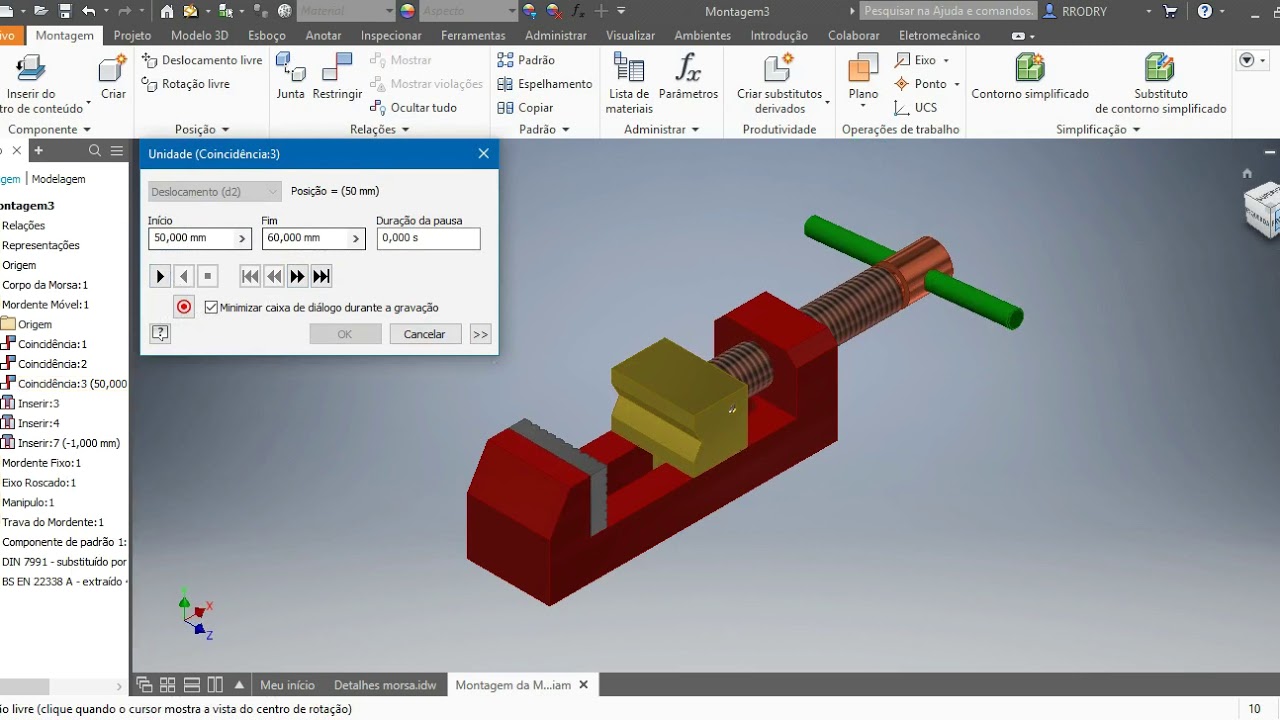Open Lista de materiais
Screen dimensions: 1280x720
tap(629, 82)
